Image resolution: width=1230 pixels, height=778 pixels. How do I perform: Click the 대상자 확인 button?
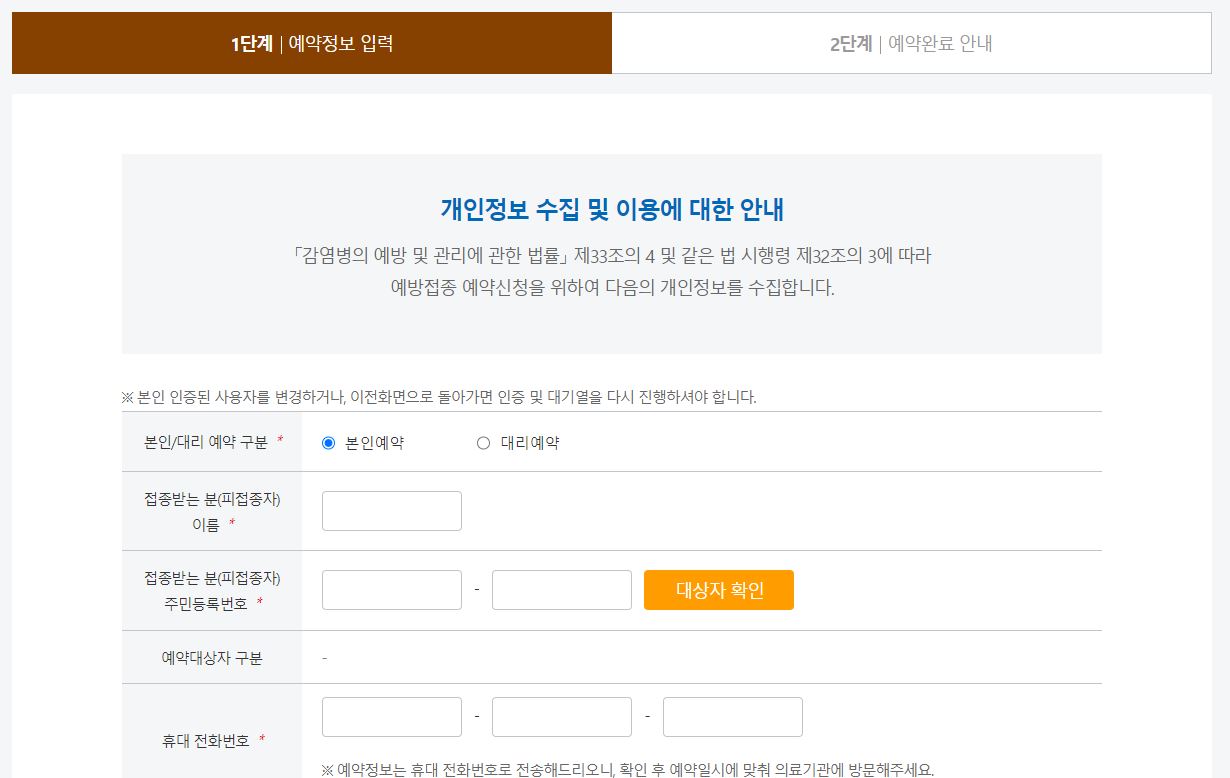719,590
